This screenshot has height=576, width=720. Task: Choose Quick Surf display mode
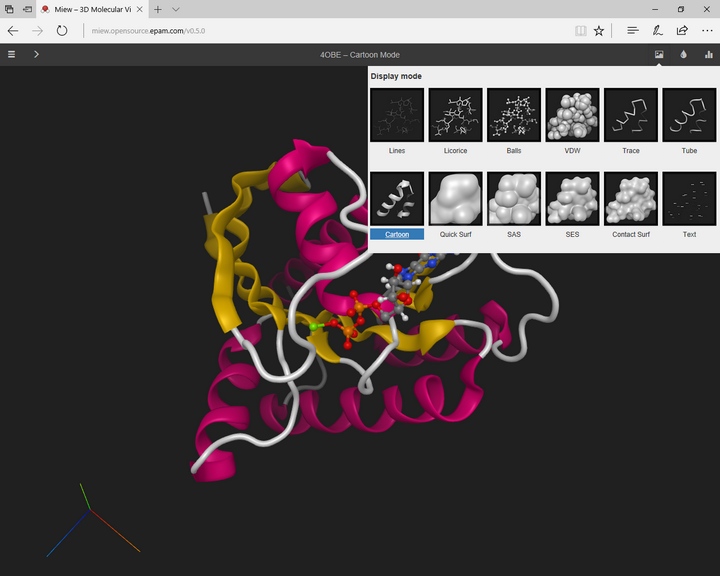(455, 199)
